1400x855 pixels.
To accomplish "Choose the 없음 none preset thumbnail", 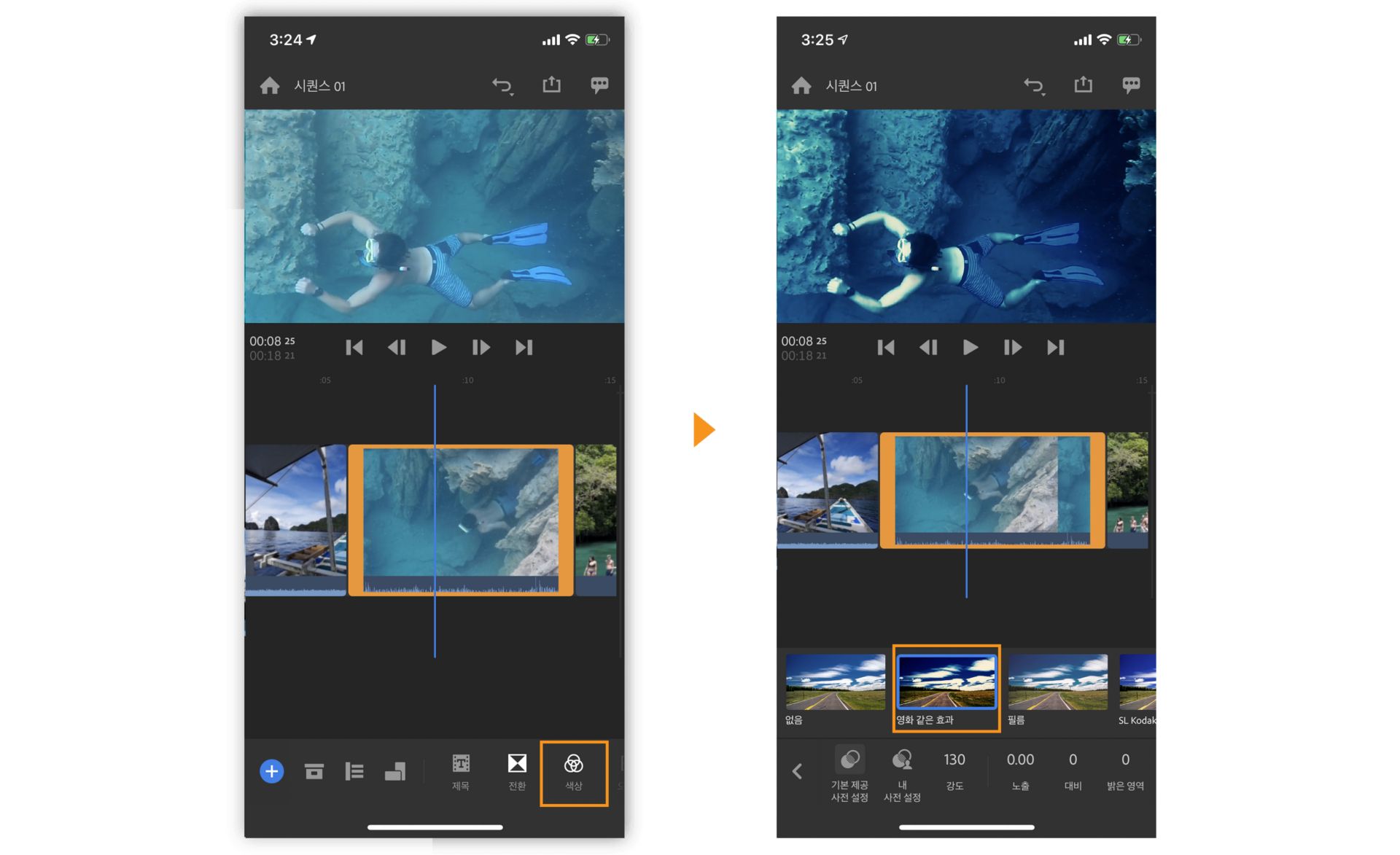I will click(835, 682).
